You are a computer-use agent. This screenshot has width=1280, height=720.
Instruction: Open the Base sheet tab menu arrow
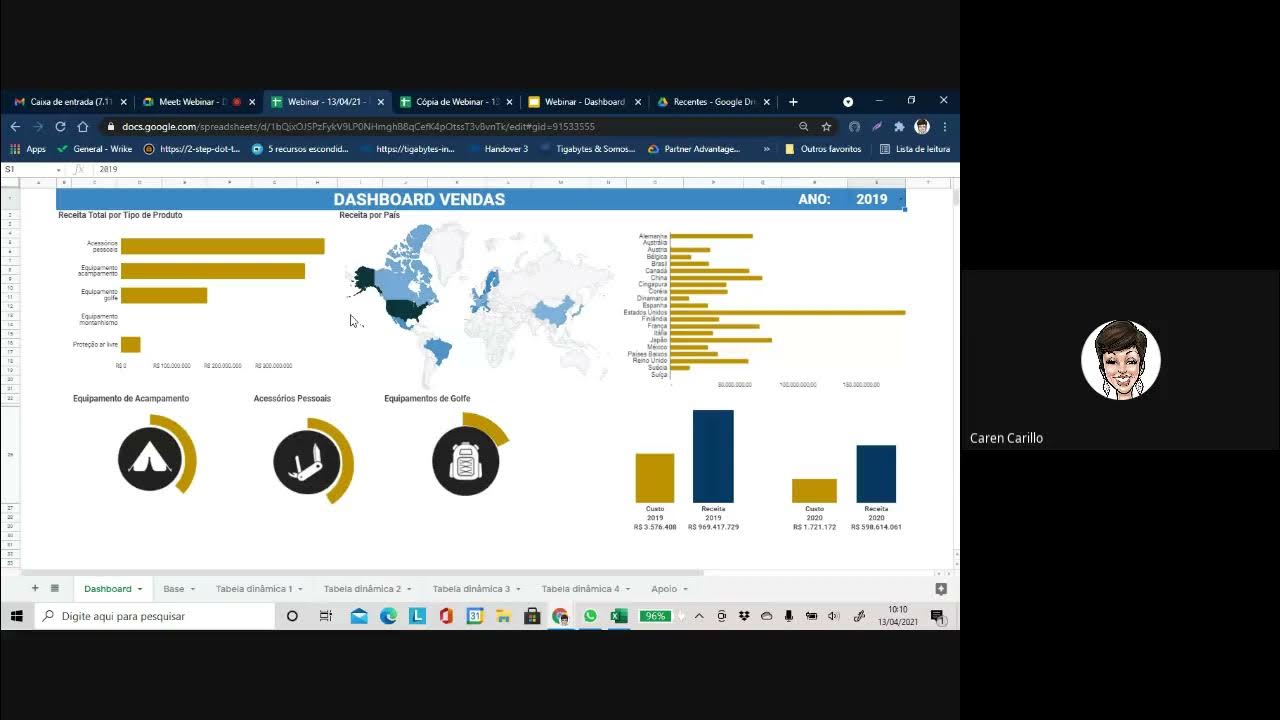point(193,589)
